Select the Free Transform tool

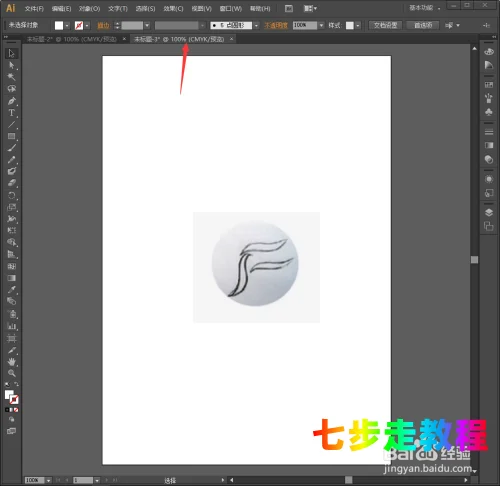(11, 230)
